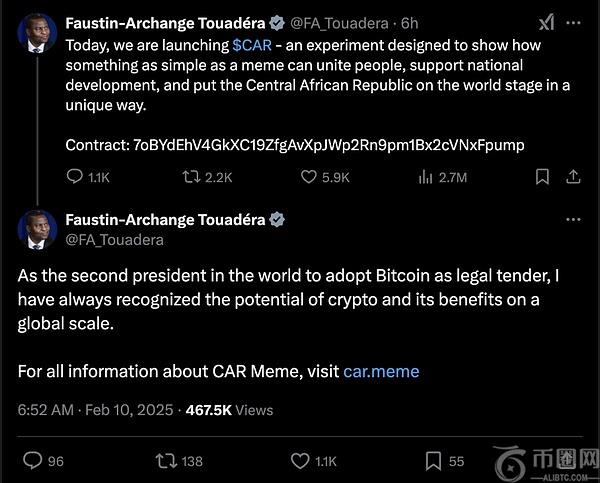Screen dimensions: 600x483
Task: Open the $CAR cashtag link
Action: 252,45
